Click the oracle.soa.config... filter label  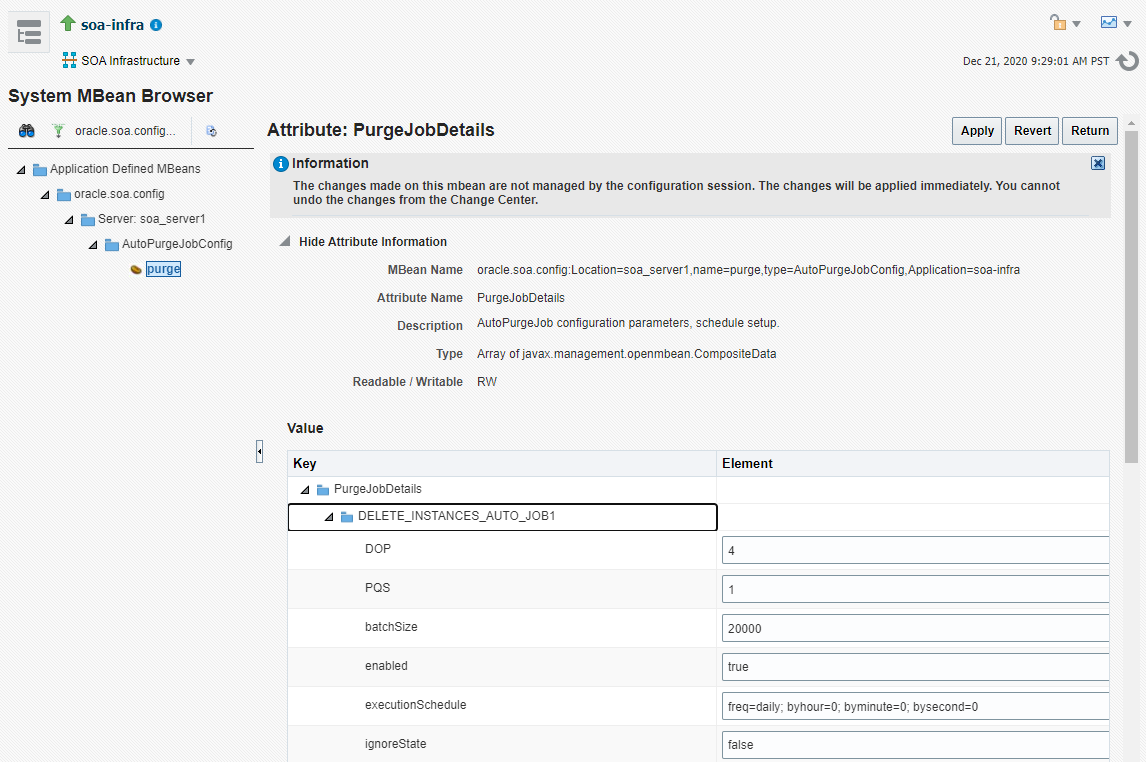click(125, 131)
